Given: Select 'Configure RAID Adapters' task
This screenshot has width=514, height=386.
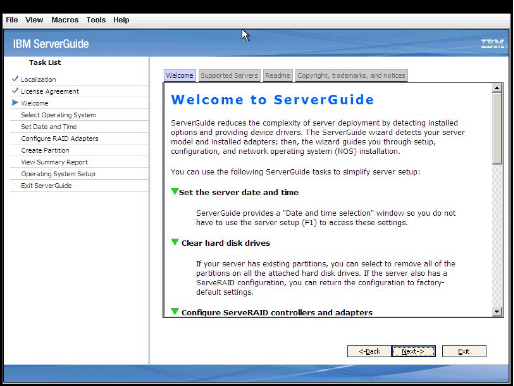Looking at the screenshot, I should [59, 138].
